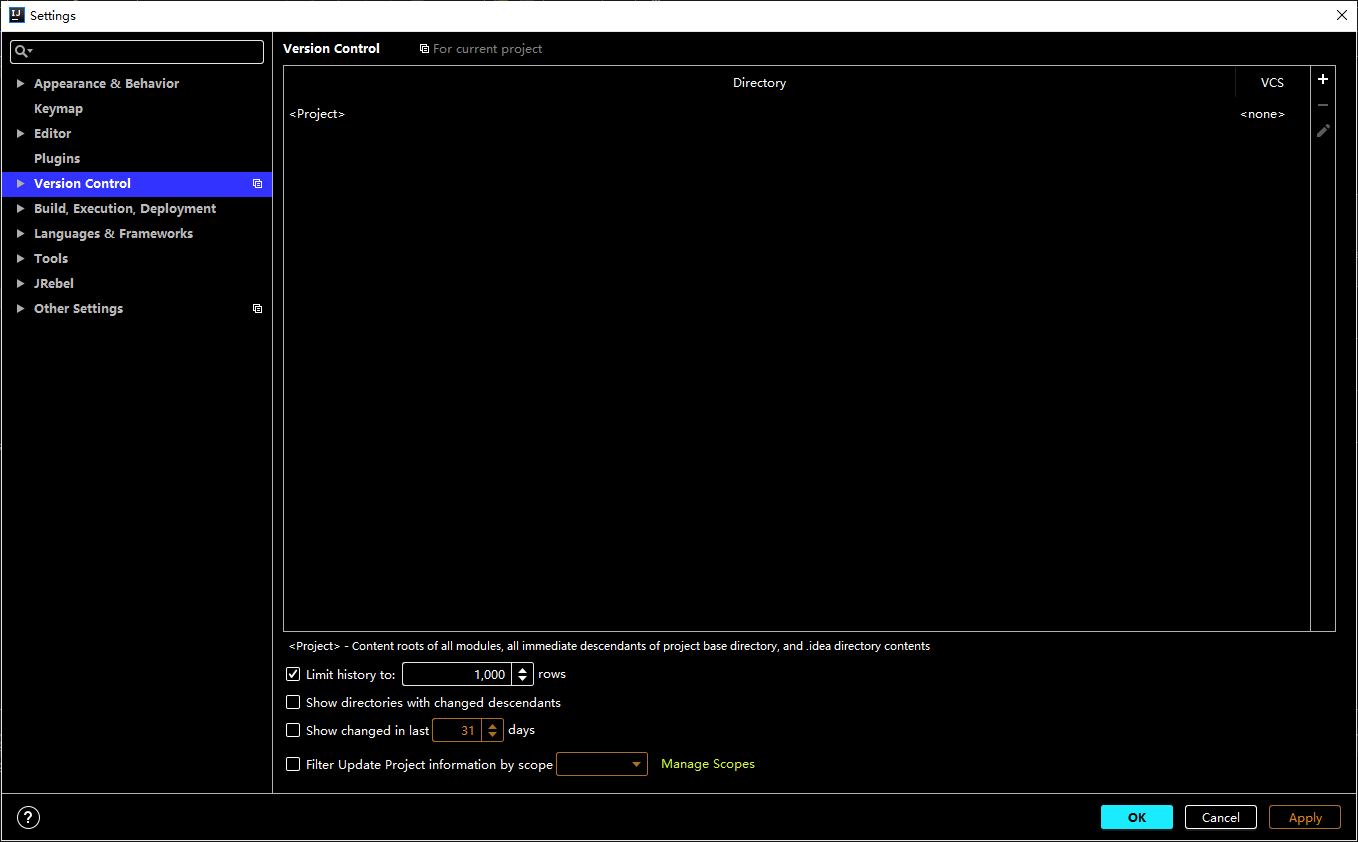Expand Build, Execution, Deployment arrow
This screenshot has height=842, width=1358.
(x=20, y=209)
